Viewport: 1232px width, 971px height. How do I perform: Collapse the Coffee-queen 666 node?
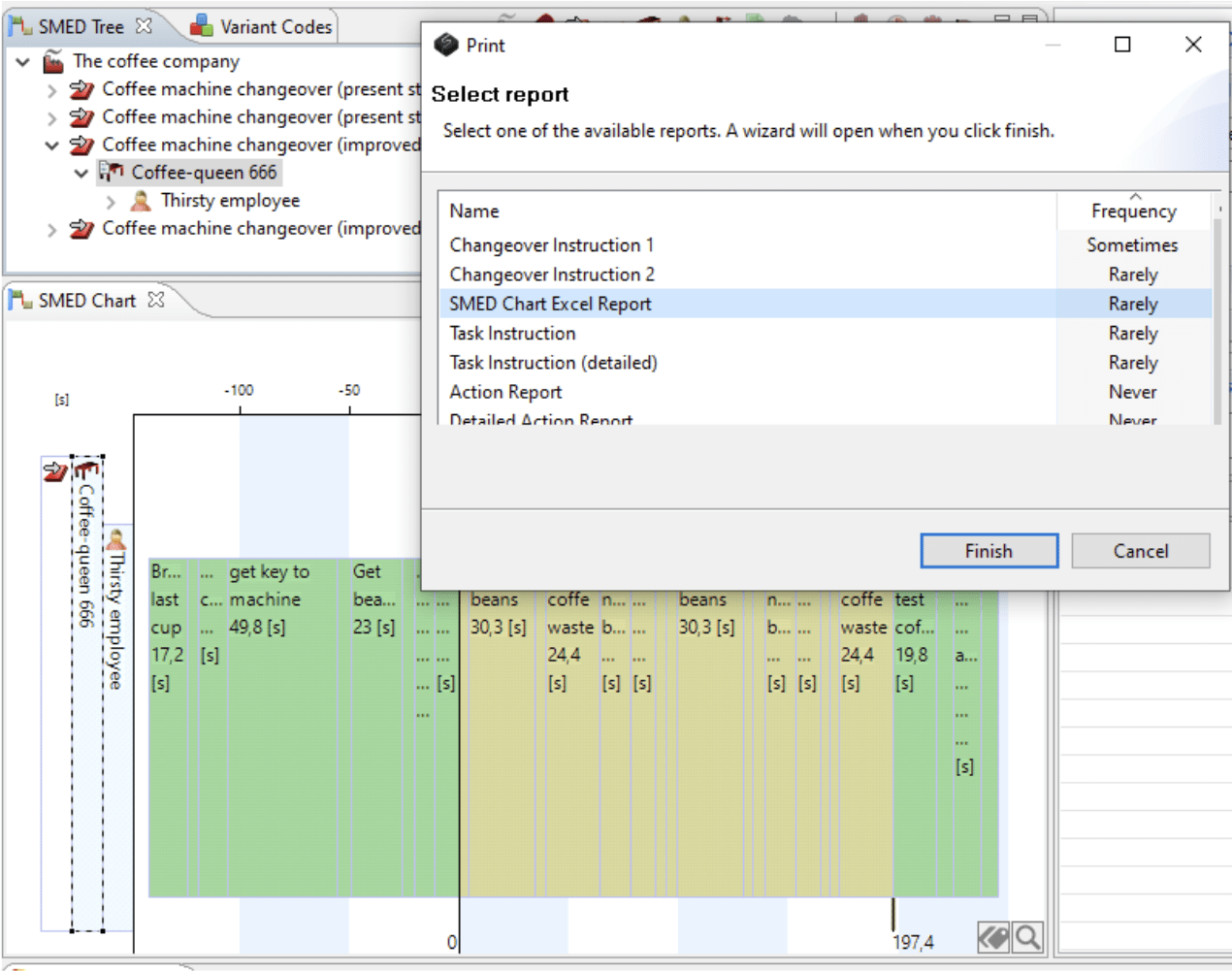81,174
